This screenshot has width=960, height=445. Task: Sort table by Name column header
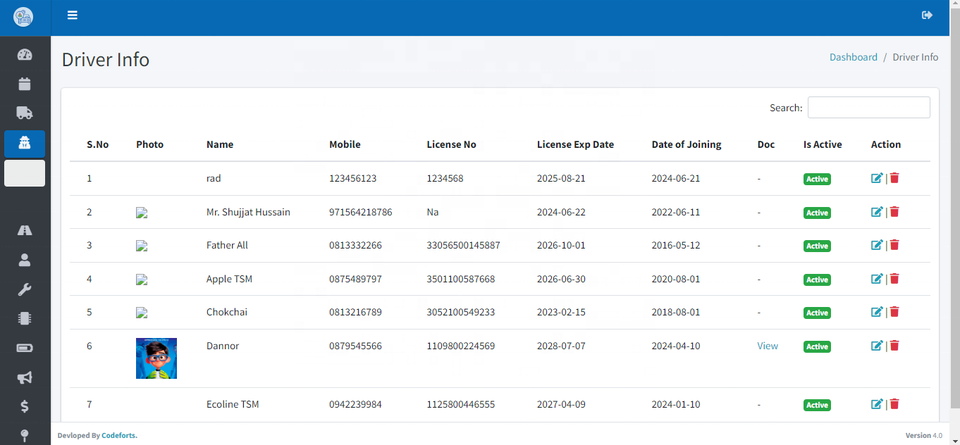[x=220, y=144]
